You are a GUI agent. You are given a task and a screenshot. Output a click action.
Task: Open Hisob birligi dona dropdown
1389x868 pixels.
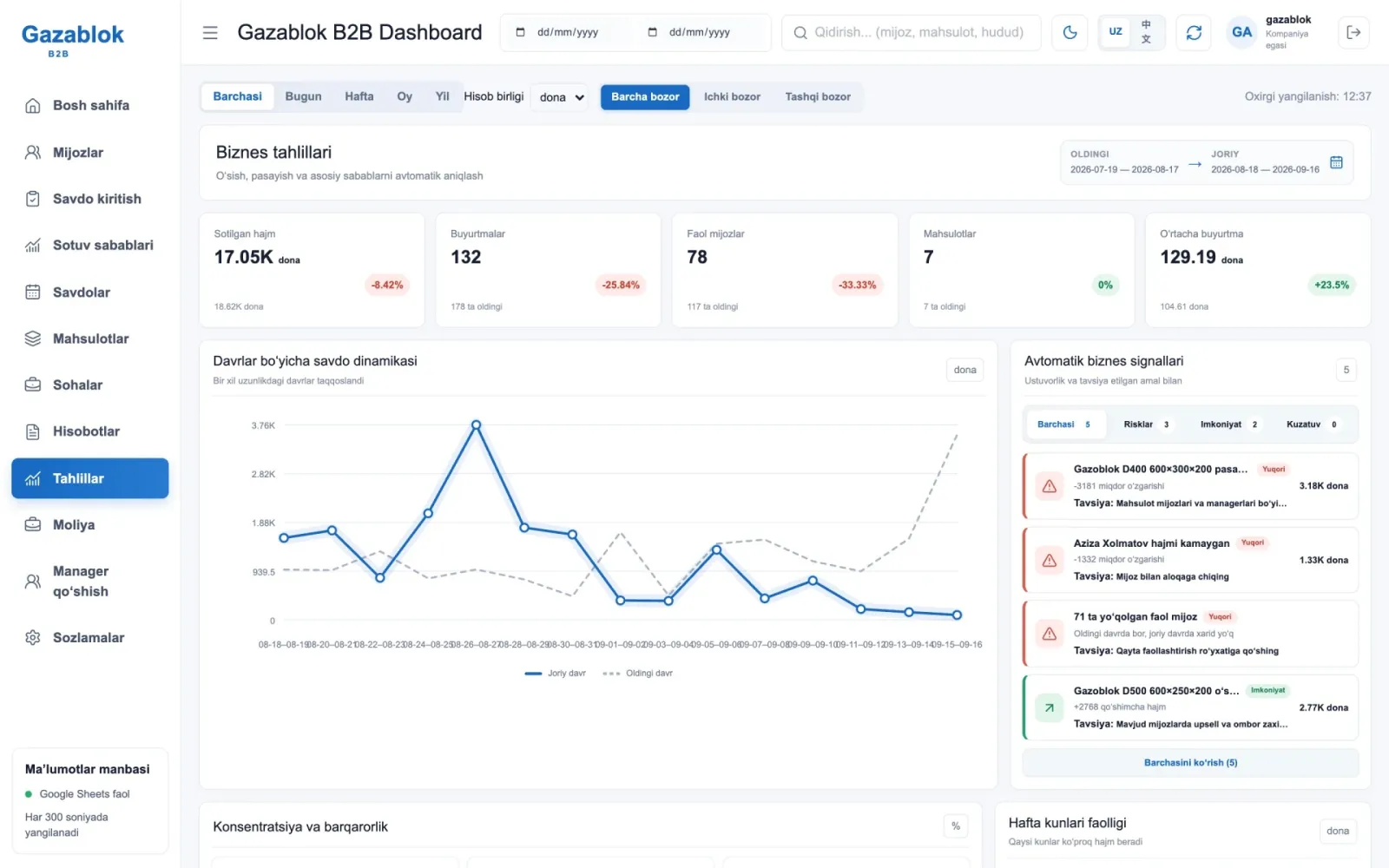(x=560, y=97)
